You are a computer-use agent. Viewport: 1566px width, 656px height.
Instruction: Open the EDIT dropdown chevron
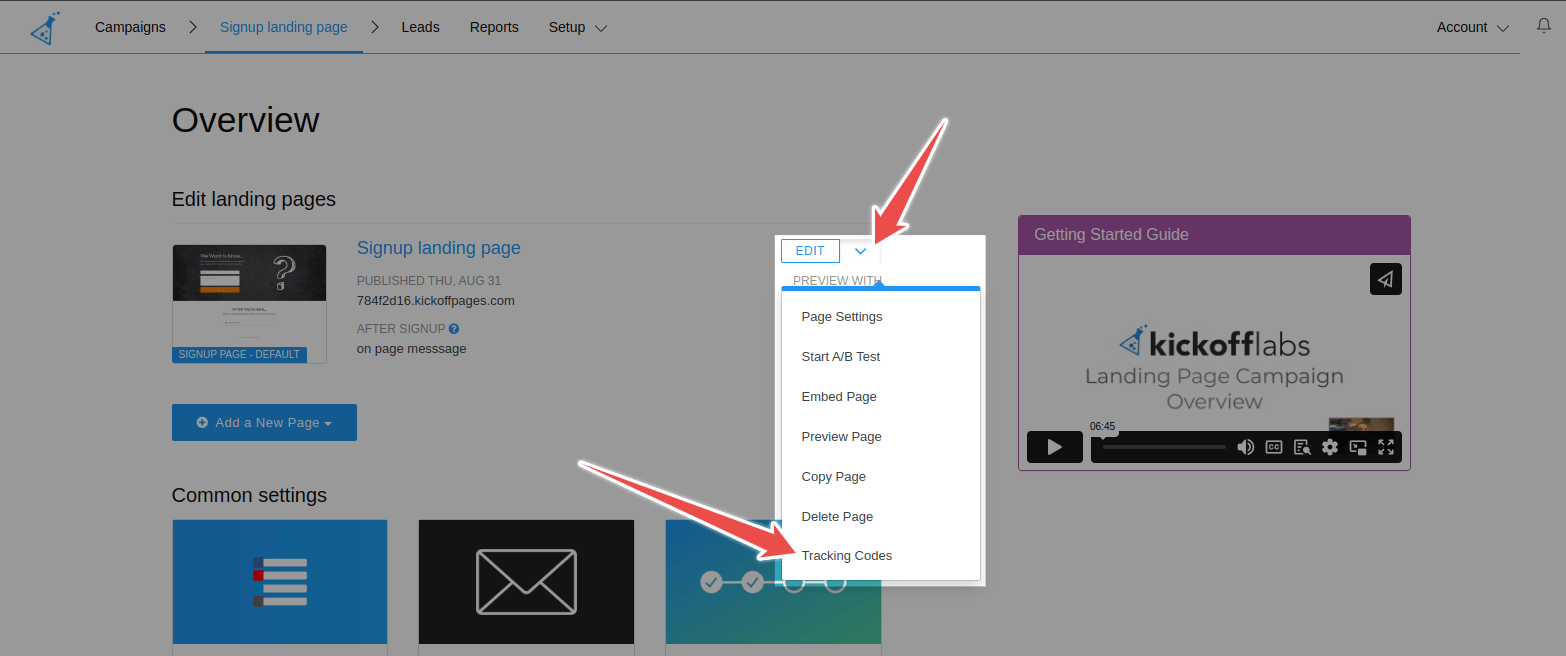[x=860, y=251]
